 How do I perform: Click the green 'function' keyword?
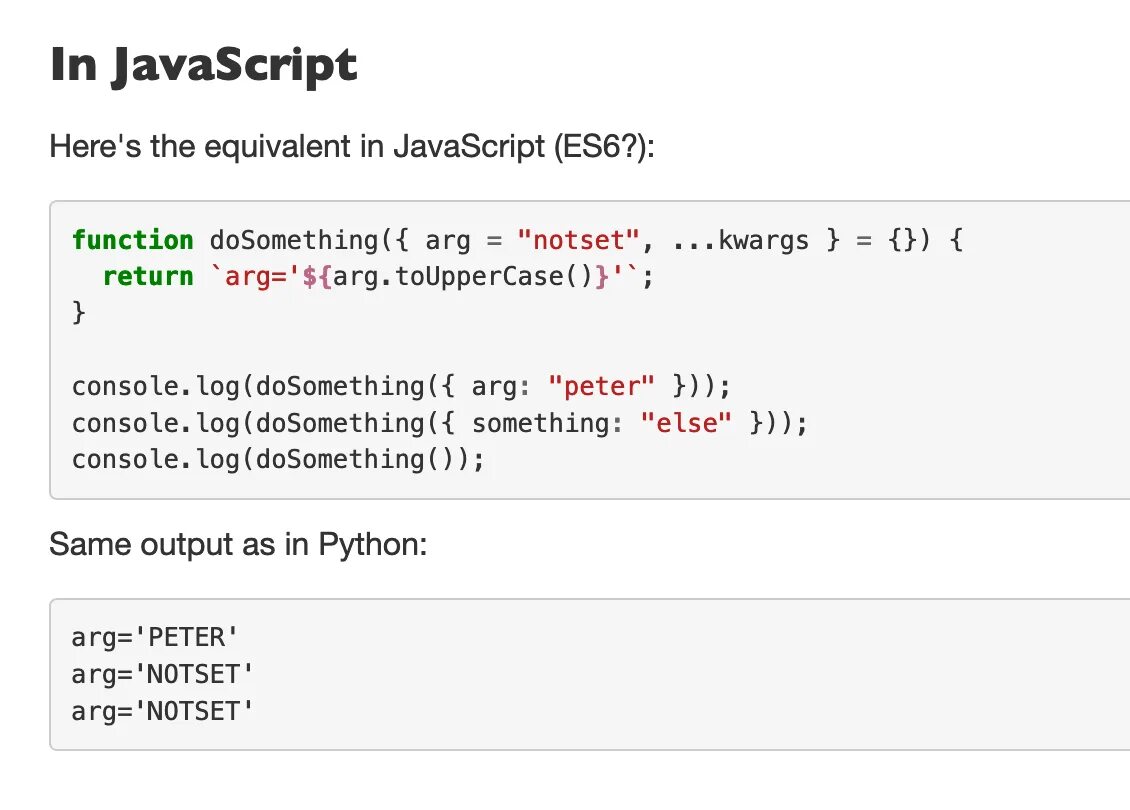(x=133, y=240)
